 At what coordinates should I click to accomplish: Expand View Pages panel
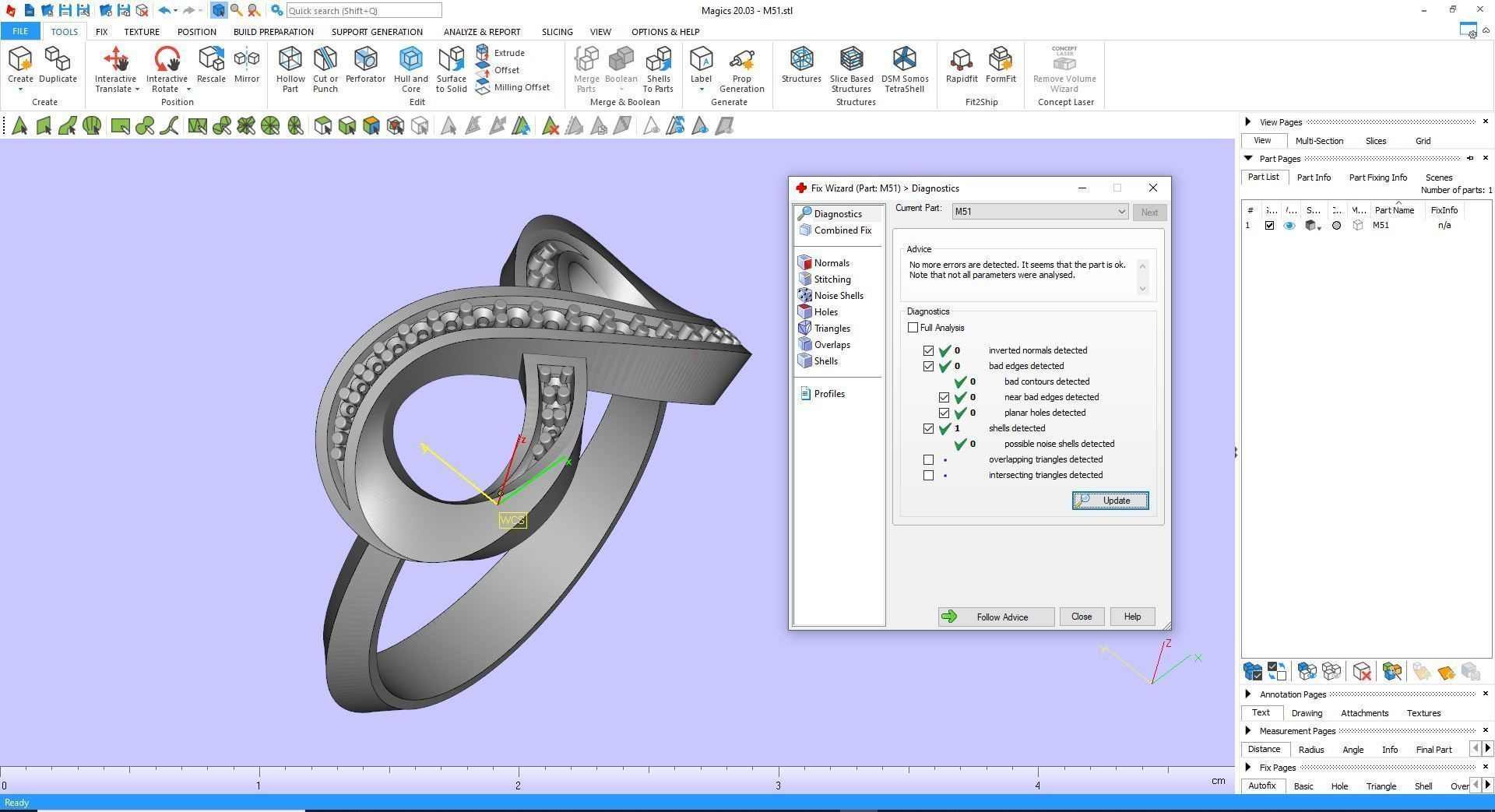click(x=1248, y=122)
